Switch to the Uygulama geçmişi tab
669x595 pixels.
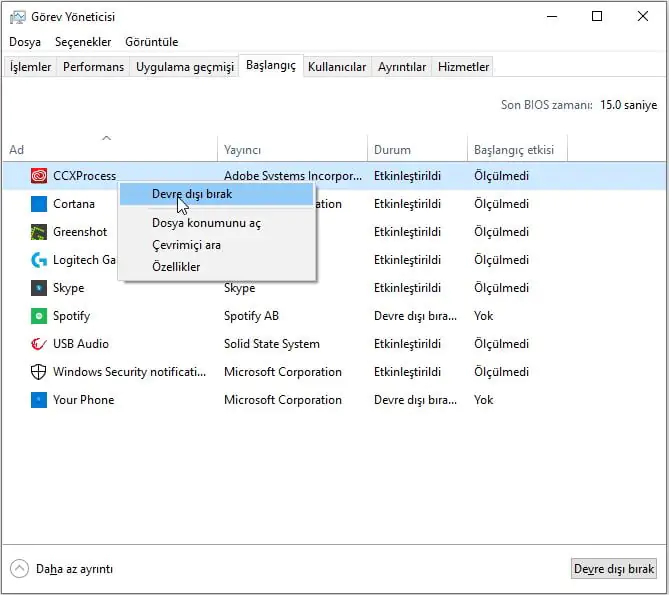pyautogui.click(x=185, y=67)
